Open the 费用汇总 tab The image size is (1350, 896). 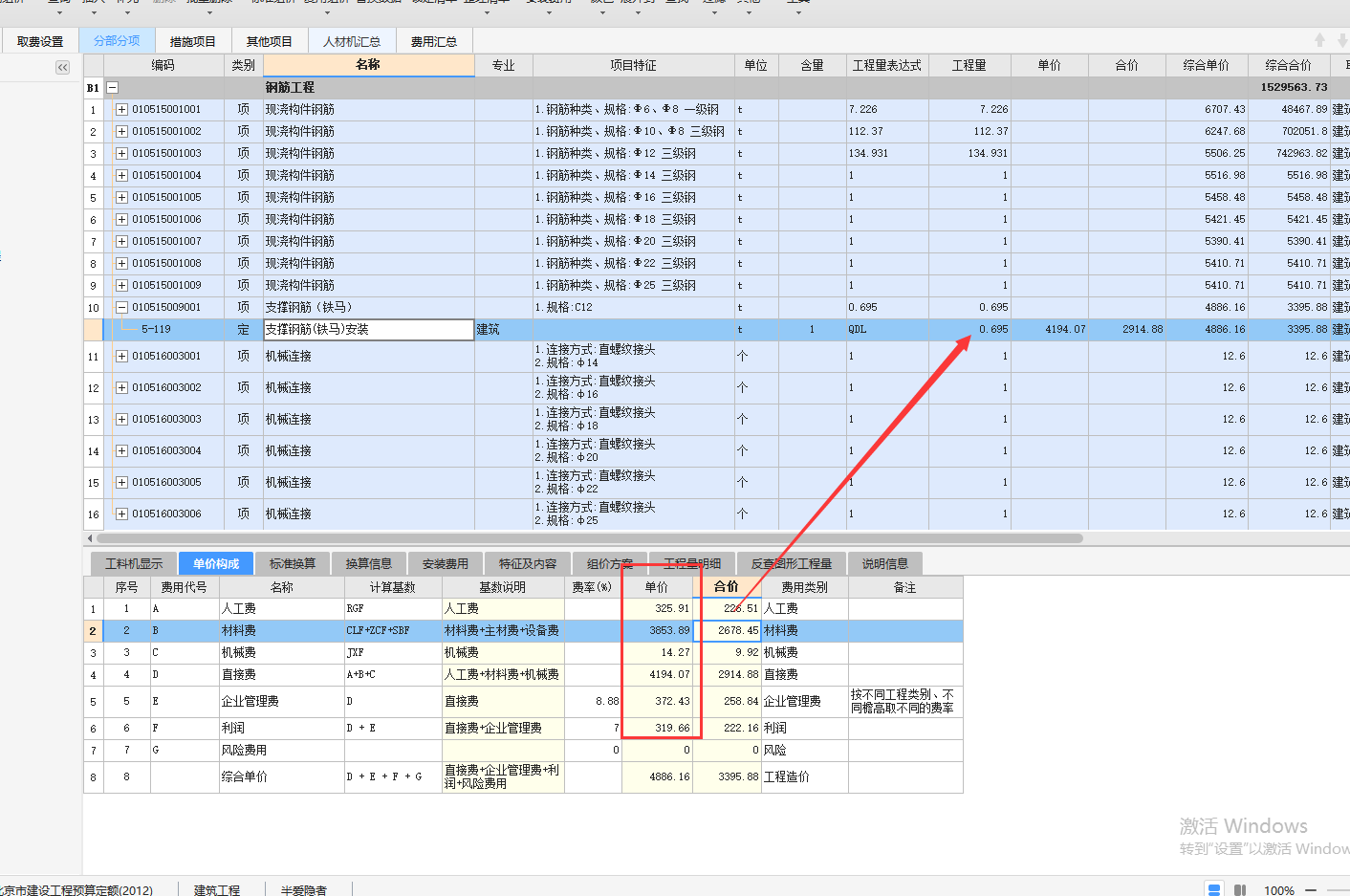[x=434, y=41]
